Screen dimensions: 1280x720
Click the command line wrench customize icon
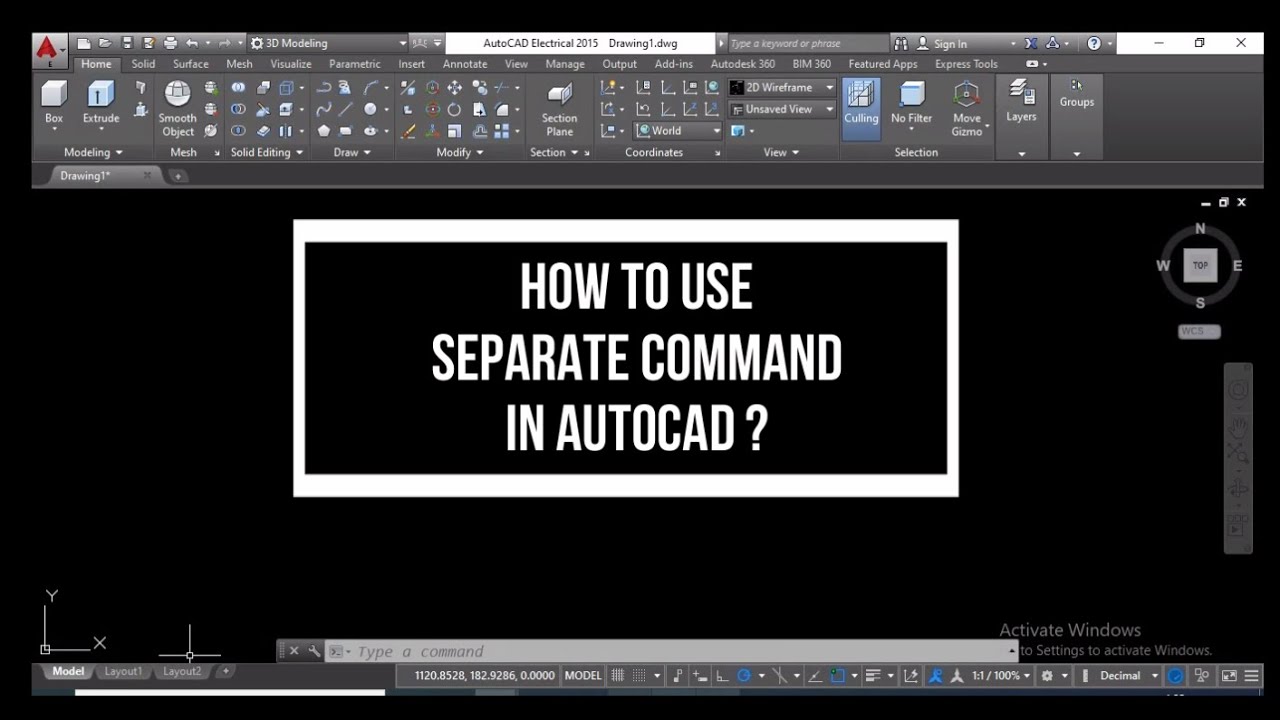coord(314,651)
